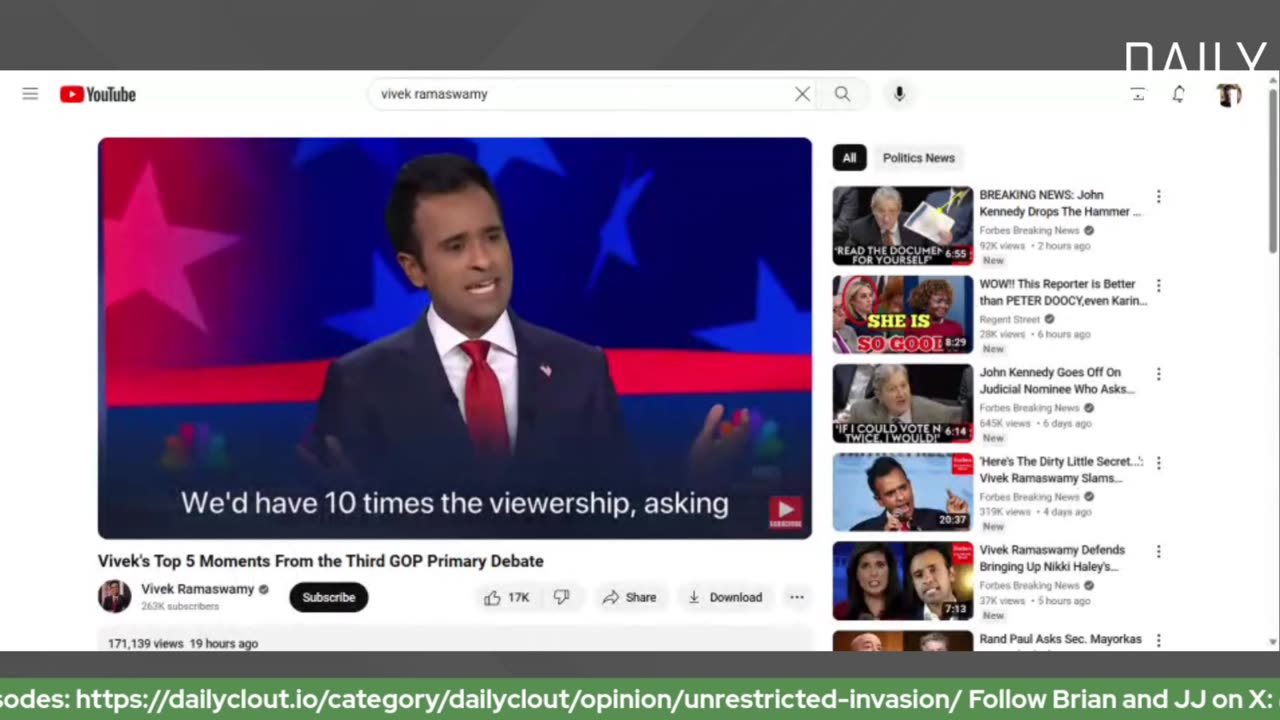
Task: Subscribe to Vivek Ramaswamy channel
Action: point(329,598)
